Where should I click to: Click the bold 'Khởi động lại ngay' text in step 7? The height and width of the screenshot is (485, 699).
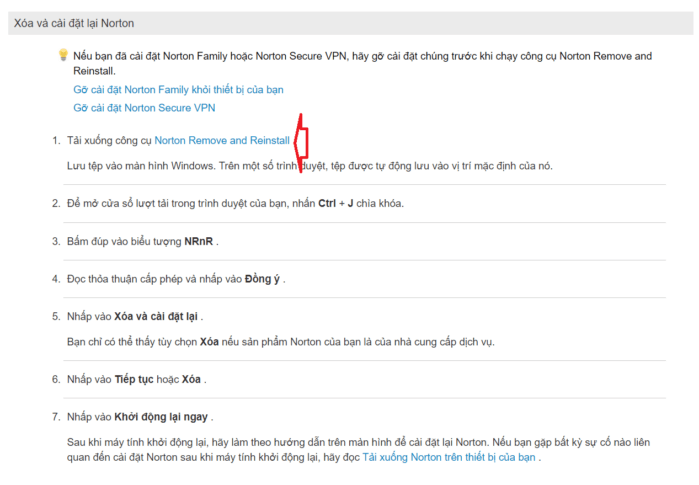[161, 417]
